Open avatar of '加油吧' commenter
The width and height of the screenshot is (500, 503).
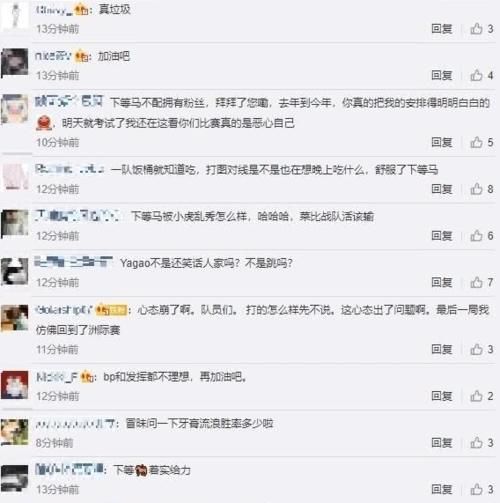(15, 62)
